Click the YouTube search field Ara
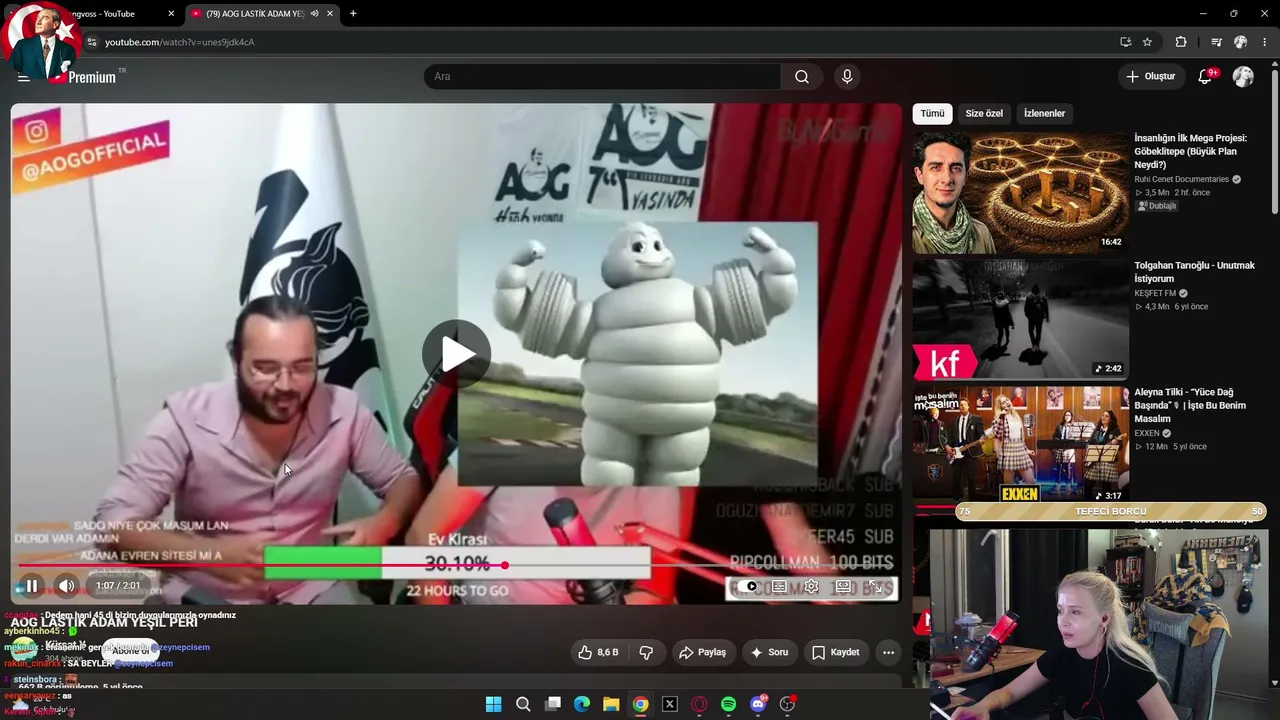 click(x=602, y=77)
